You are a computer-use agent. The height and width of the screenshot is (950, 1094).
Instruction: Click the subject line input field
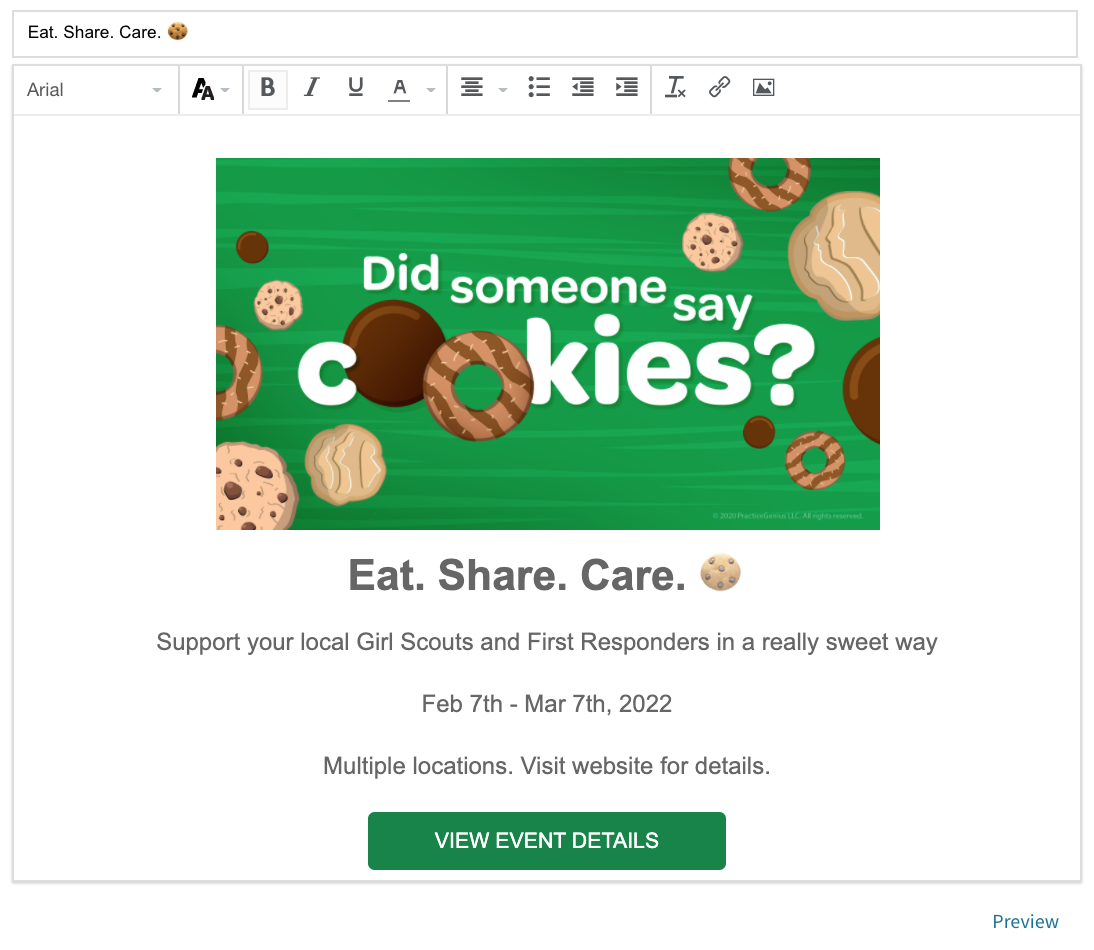(x=544, y=33)
